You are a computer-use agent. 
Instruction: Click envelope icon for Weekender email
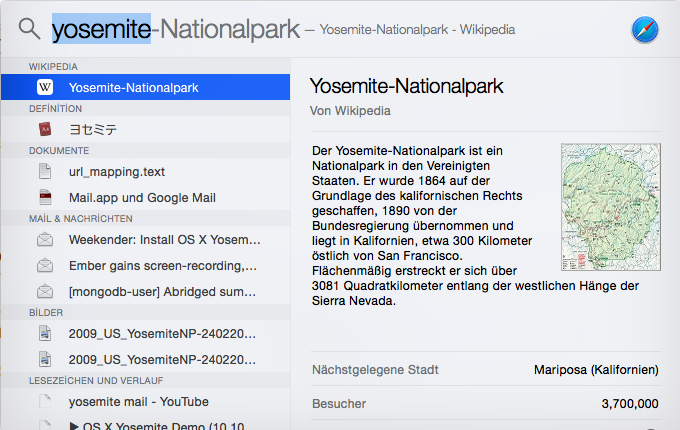(45, 240)
